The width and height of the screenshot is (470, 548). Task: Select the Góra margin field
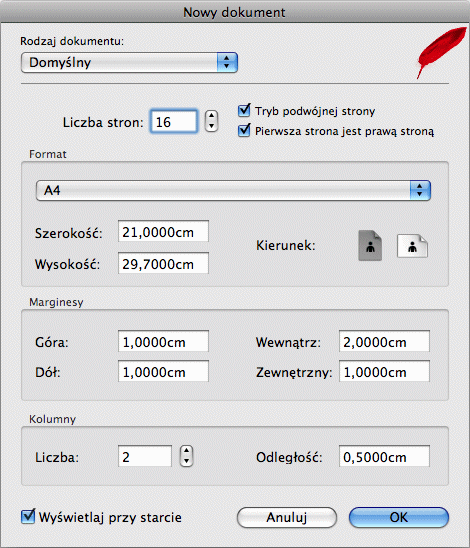click(163, 341)
